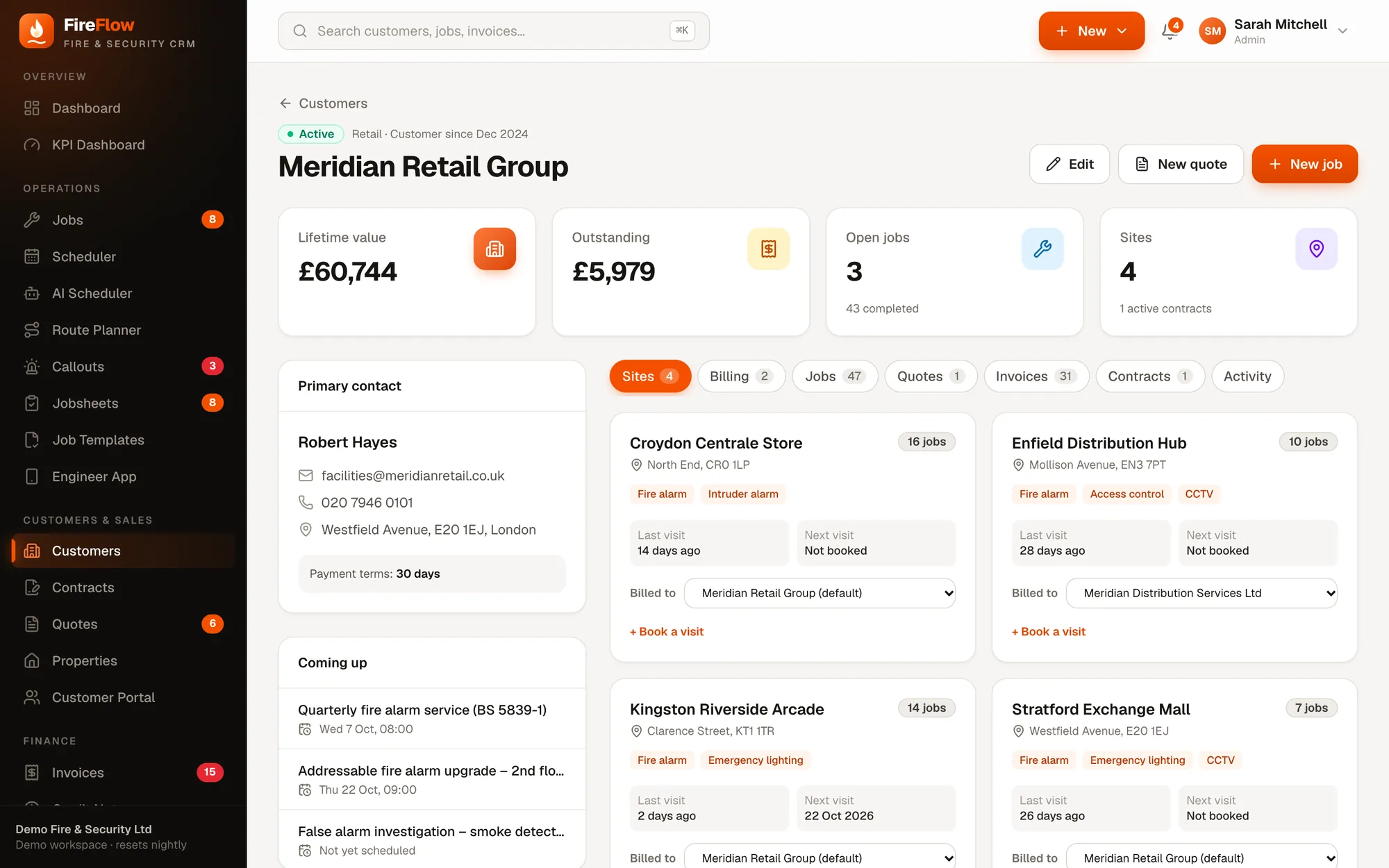Switch to the Activity tab
Viewport: 1389px width, 868px height.
[1247, 376]
